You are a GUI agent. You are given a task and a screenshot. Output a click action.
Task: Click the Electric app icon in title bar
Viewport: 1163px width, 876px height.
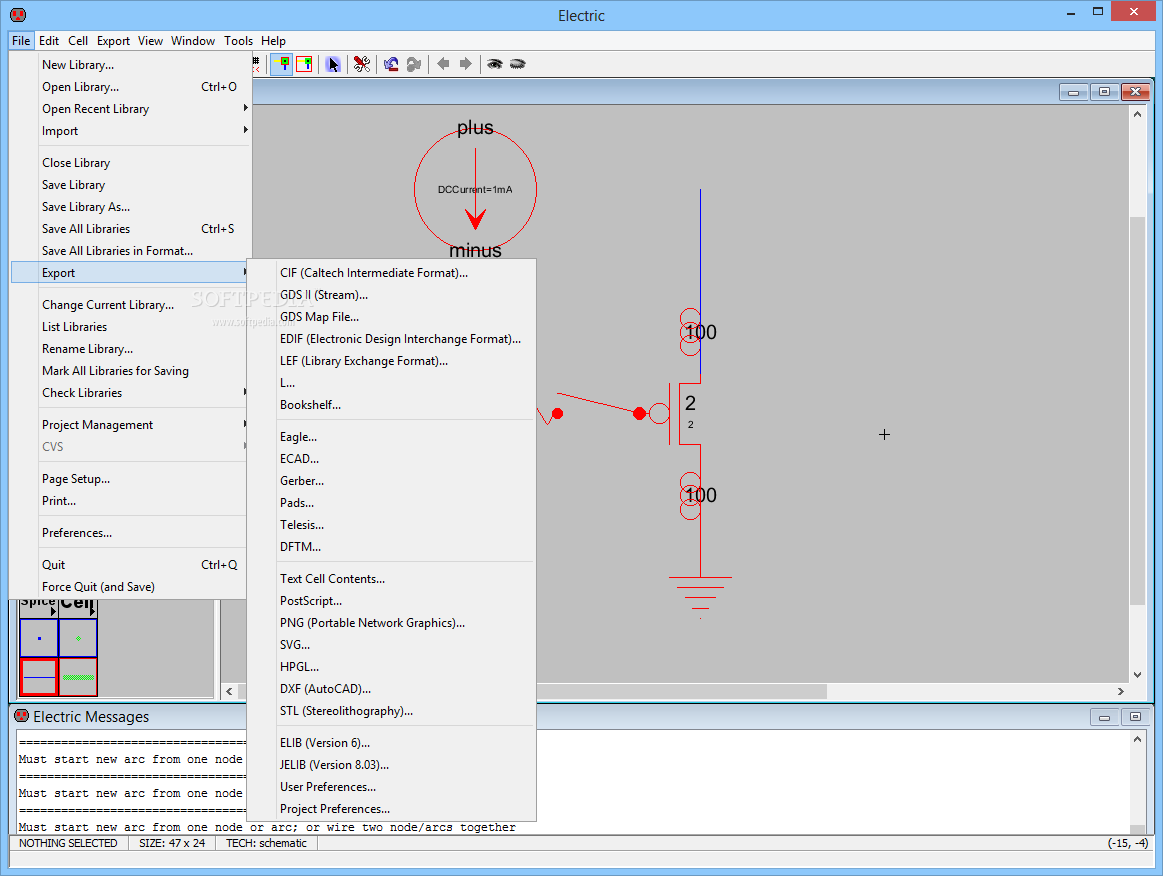click(x=18, y=15)
